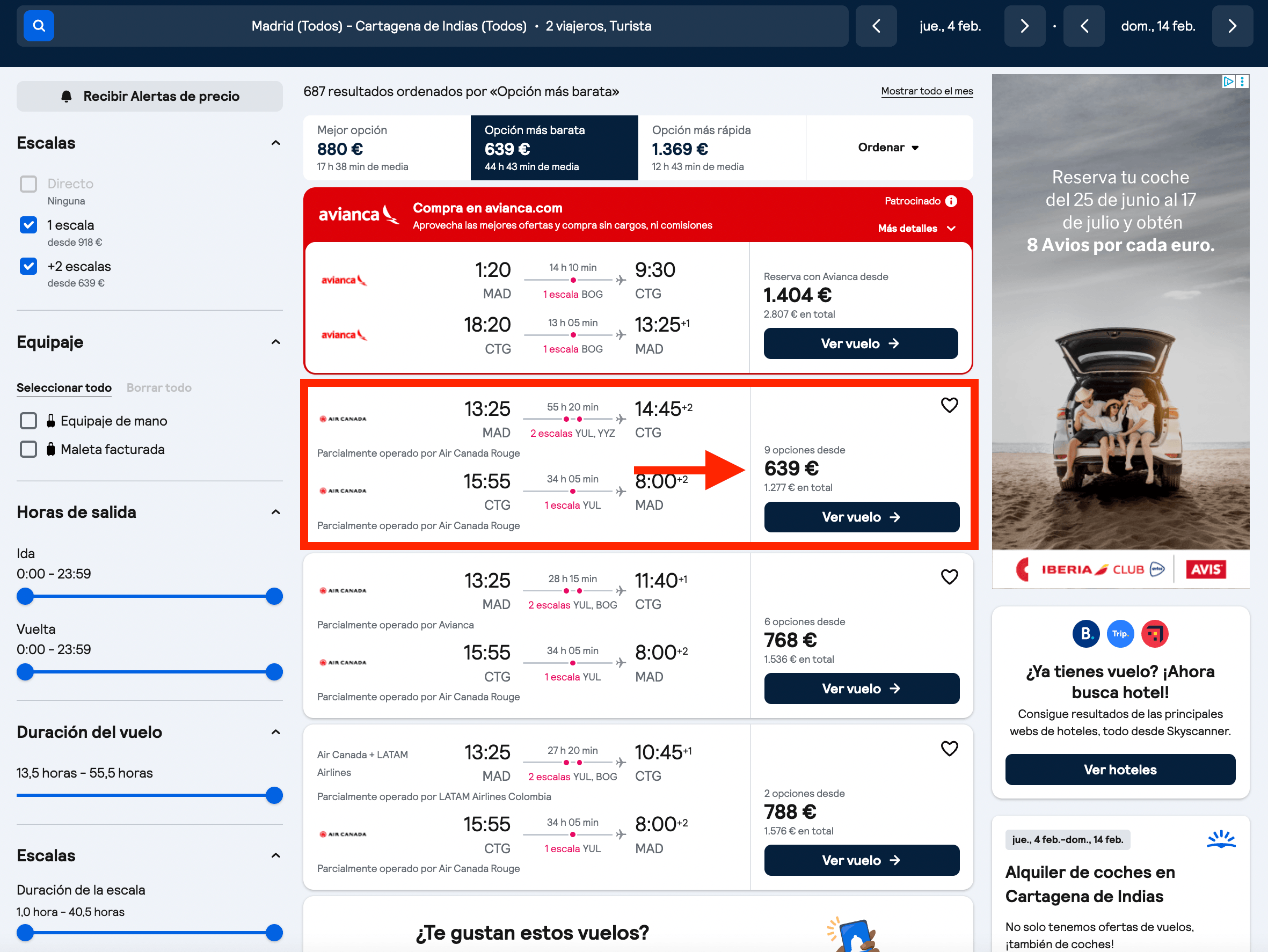The width and height of the screenshot is (1268, 952).
Task: Uncheck the +2 escalas filter
Action: tap(28, 266)
